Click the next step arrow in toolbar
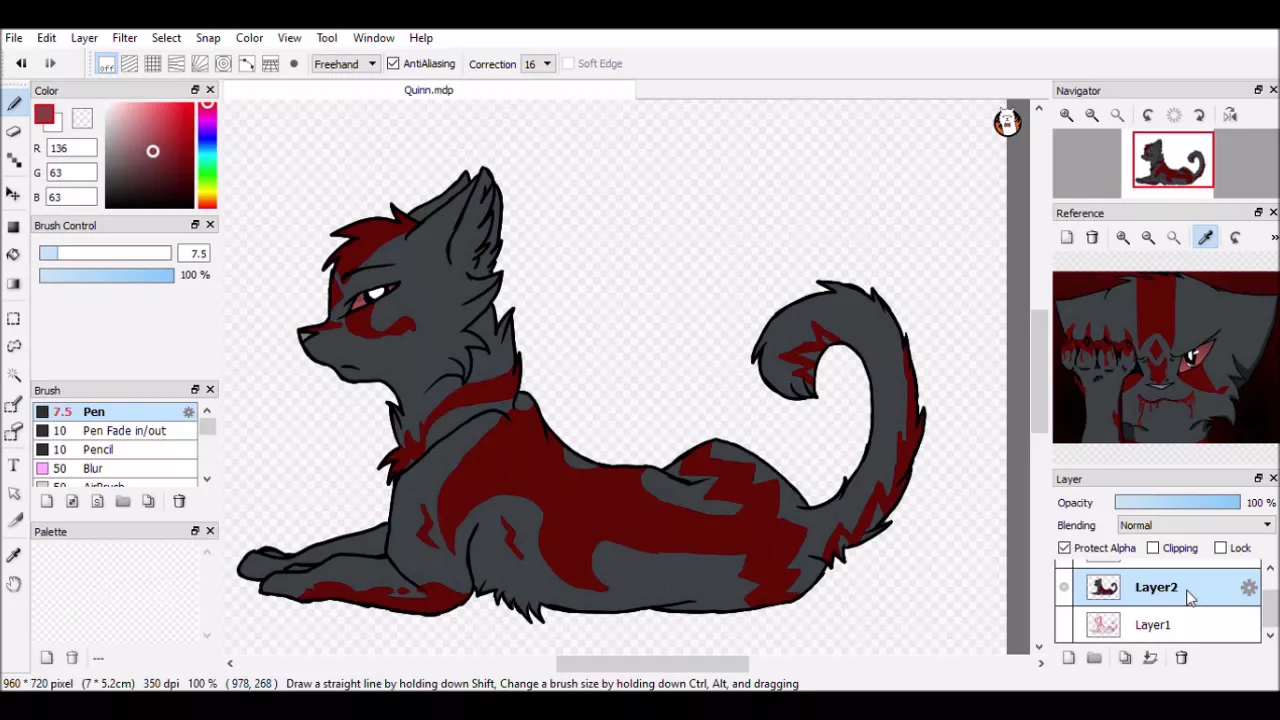This screenshot has width=1280, height=720. pos(49,64)
